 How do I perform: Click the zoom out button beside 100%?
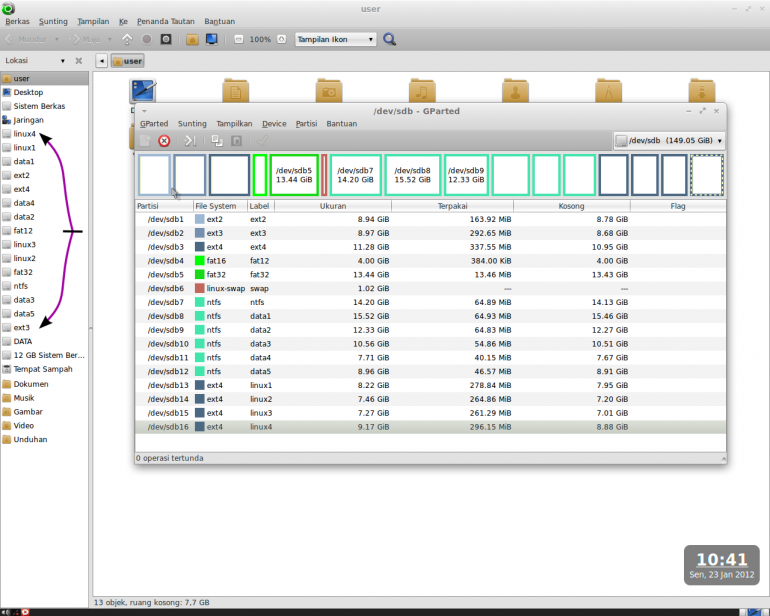point(238,39)
